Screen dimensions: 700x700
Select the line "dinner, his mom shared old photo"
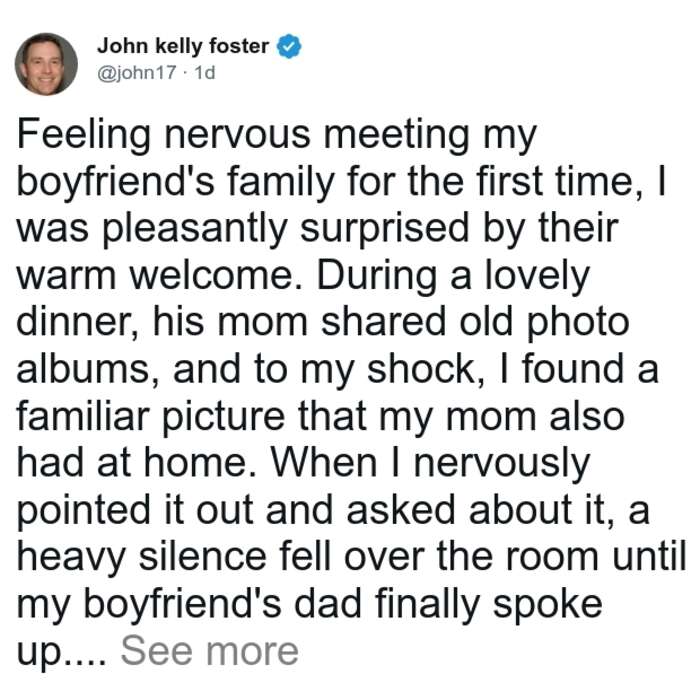click(x=323, y=322)
